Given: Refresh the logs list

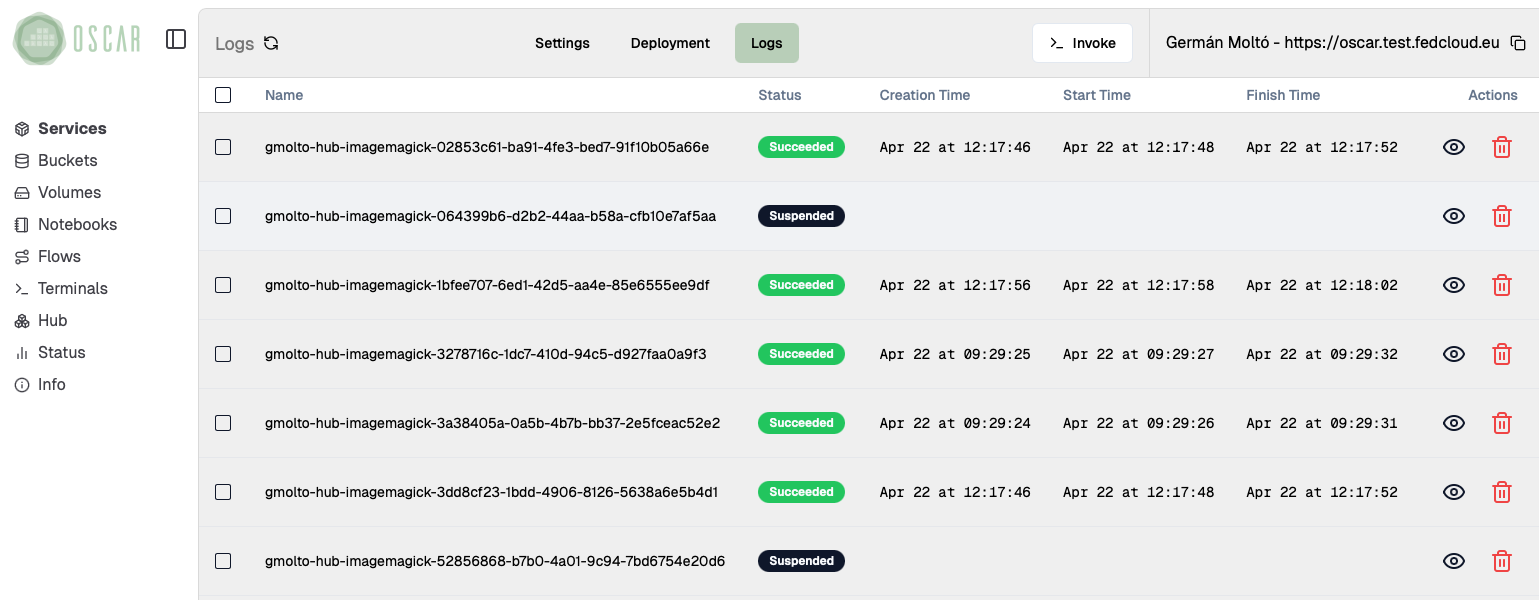Looking at the screenshot, I should click(x=271, y=43).
